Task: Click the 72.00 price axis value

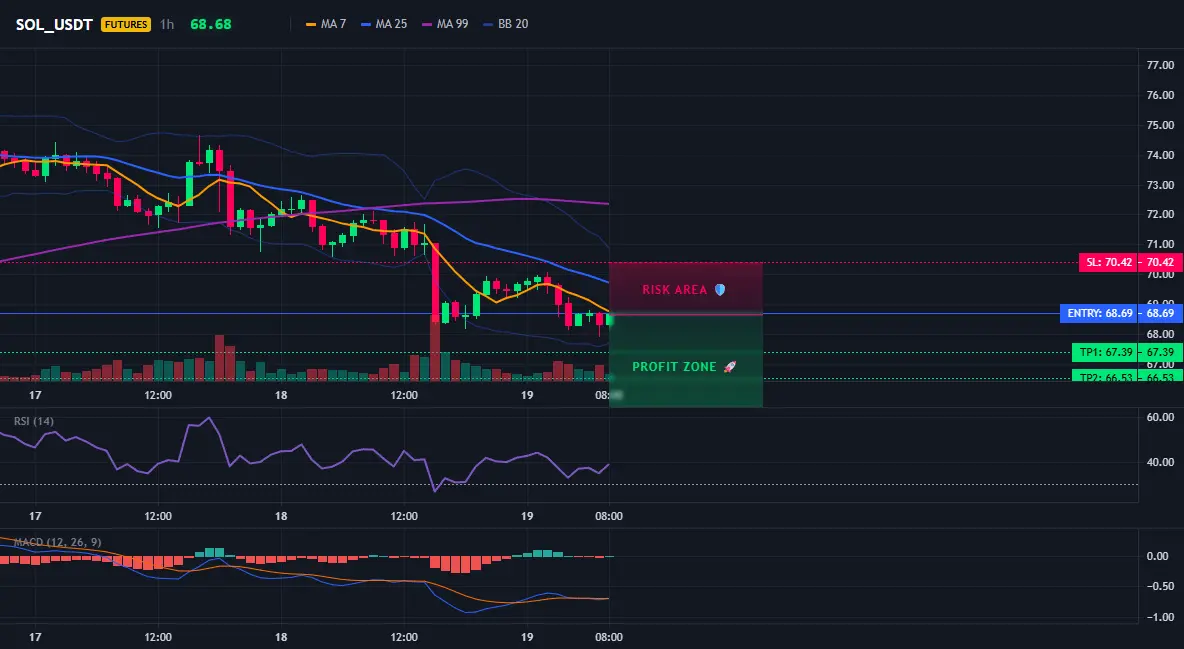Action: coord(1160,215)
